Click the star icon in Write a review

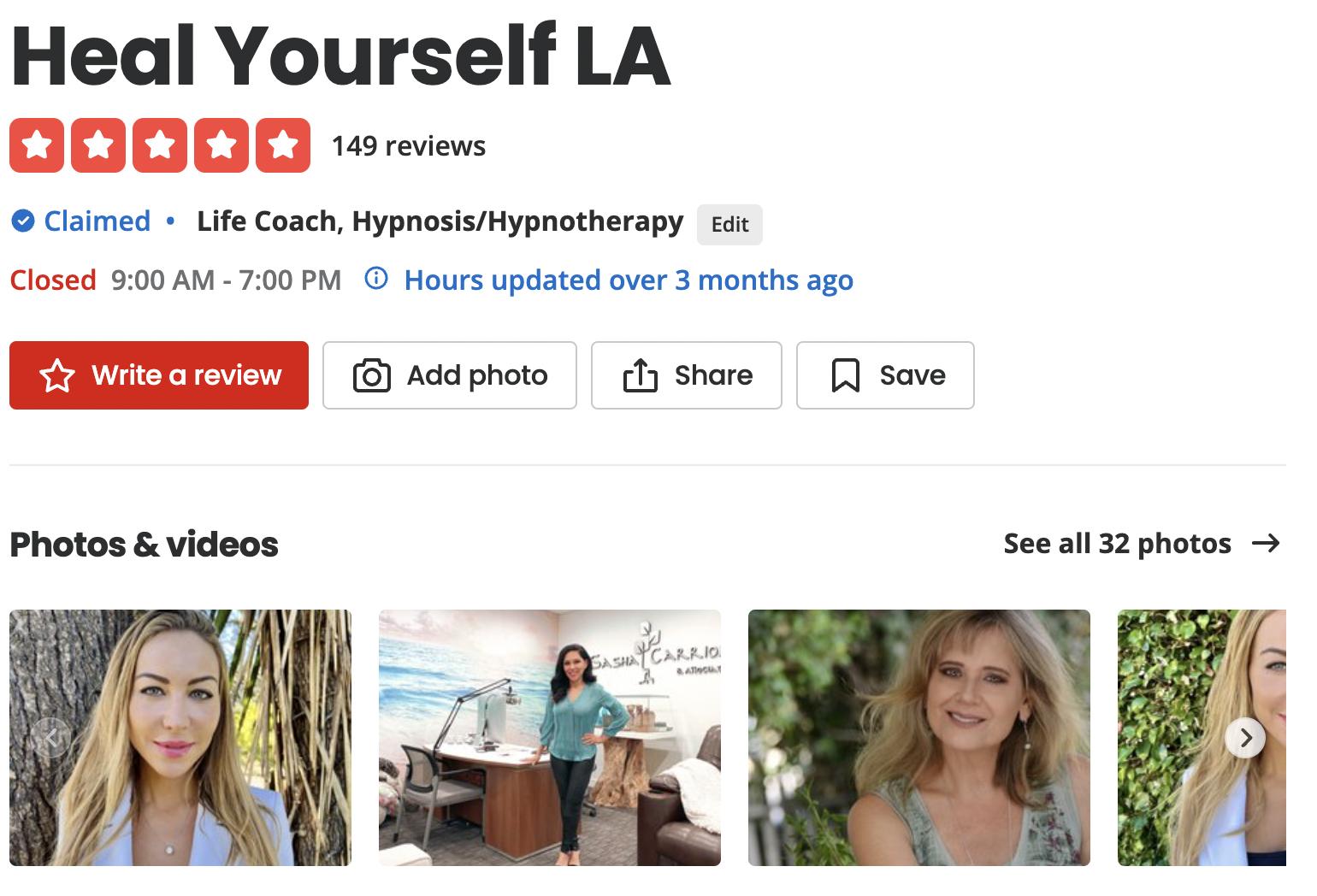(x=57, y=375)
